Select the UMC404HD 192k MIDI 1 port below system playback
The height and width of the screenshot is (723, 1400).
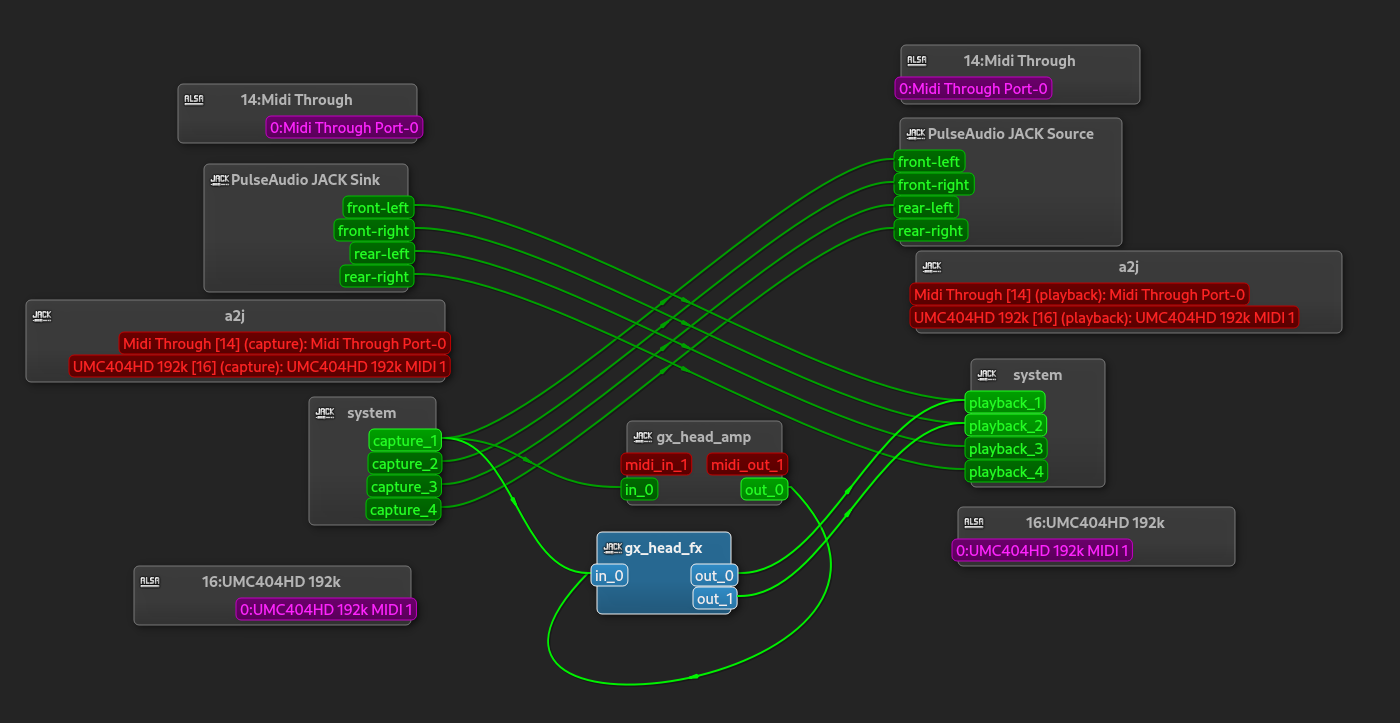(x=1042, y=550)
